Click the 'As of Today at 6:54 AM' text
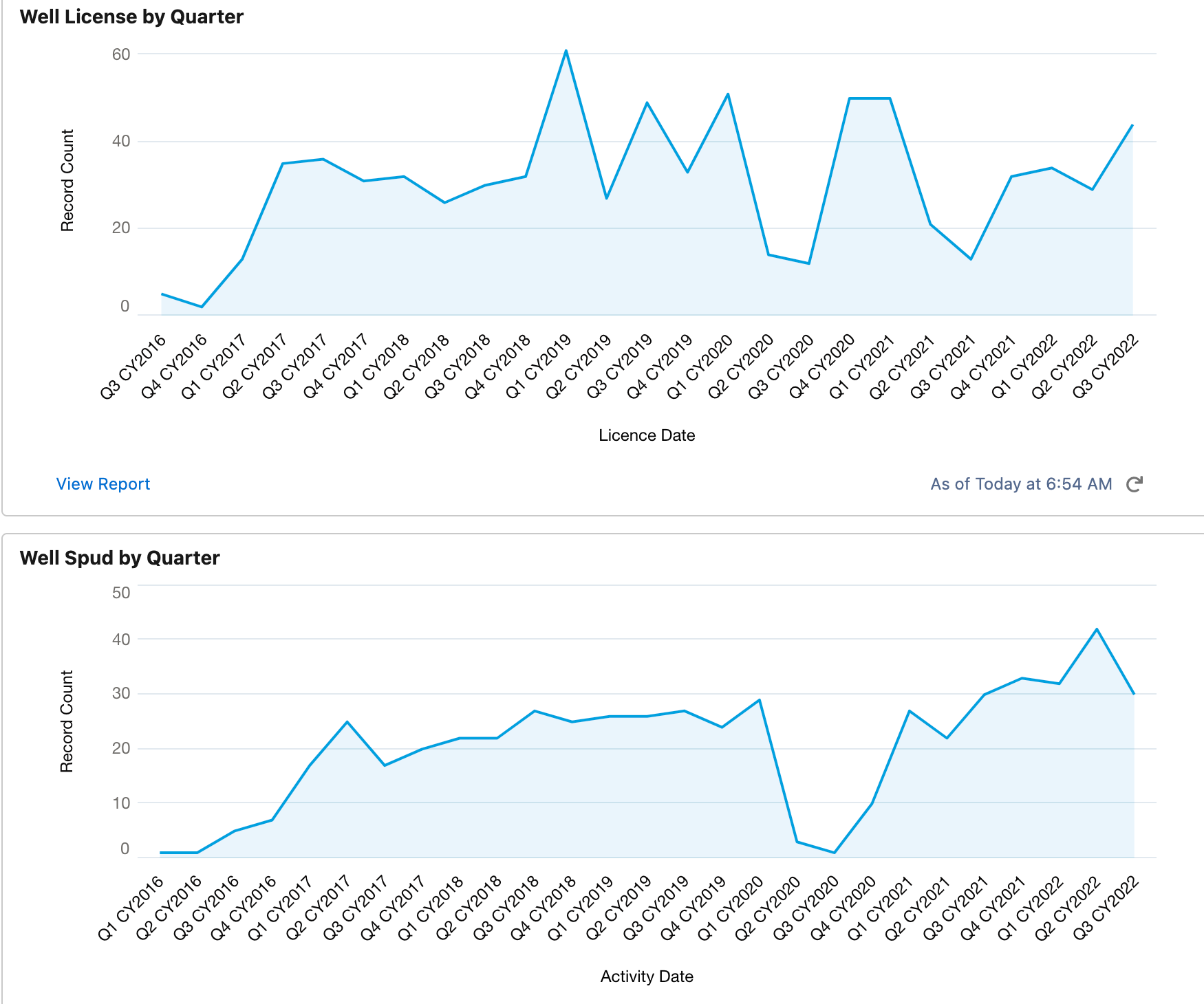 tap(1021, 484)
